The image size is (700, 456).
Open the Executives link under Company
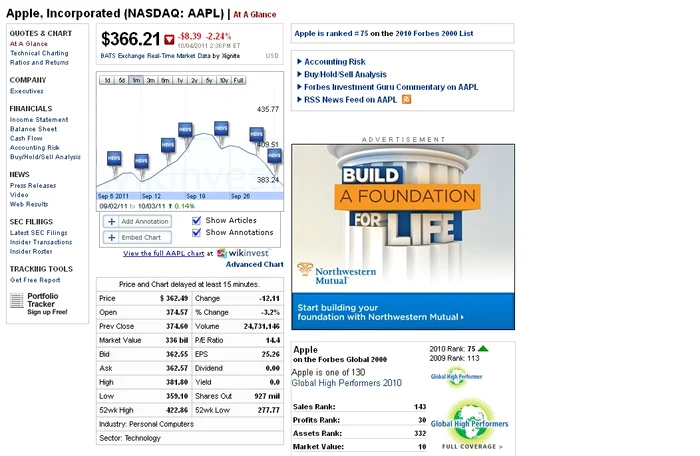[x=27, y=91]
